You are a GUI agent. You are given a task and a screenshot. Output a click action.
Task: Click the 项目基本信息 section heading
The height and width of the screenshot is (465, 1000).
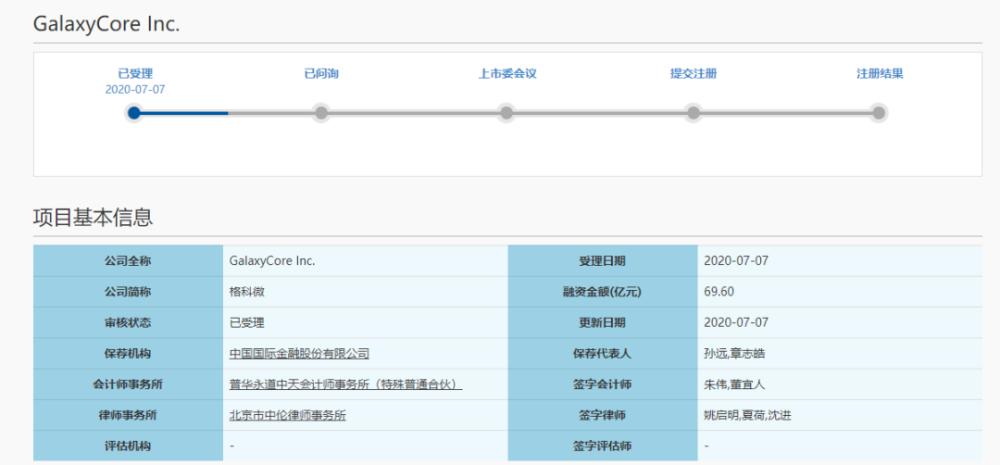pos(93,217)
